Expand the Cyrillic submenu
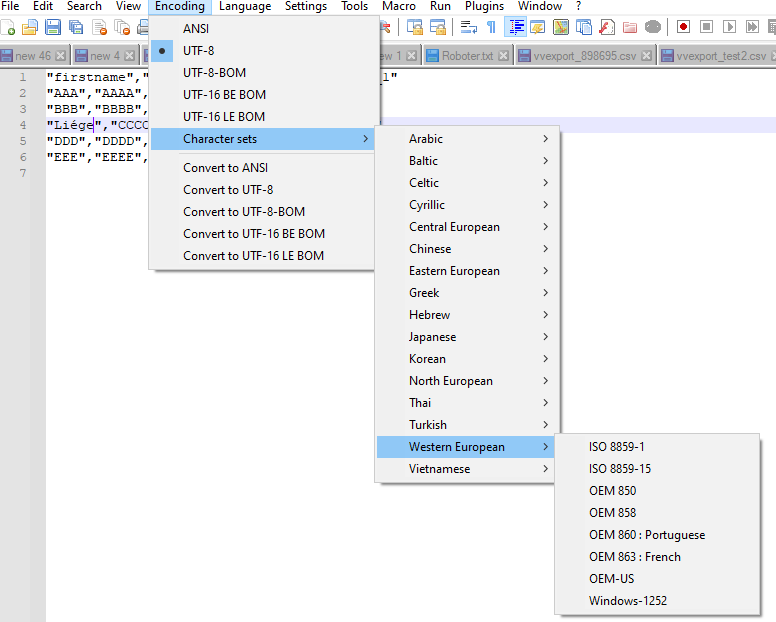This screenshot has width=776, height=622. (427, 205)
